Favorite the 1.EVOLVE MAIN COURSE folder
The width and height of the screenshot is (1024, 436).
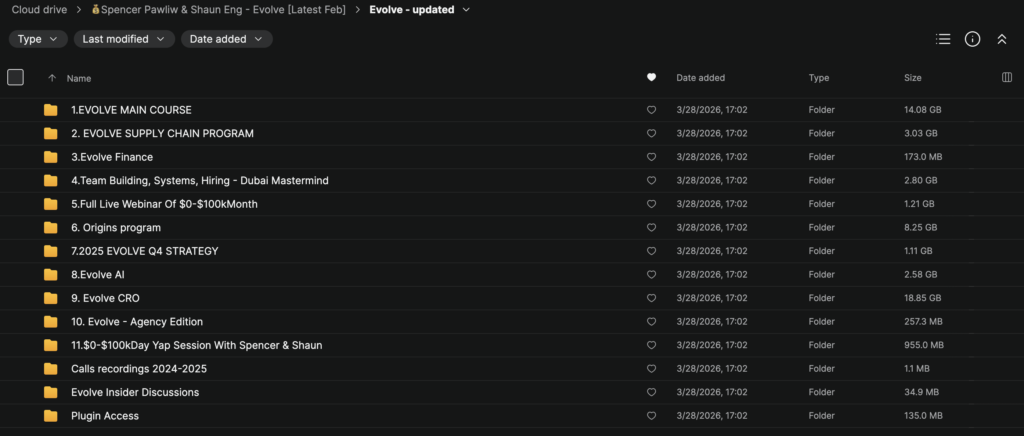(x=651, y=110)
